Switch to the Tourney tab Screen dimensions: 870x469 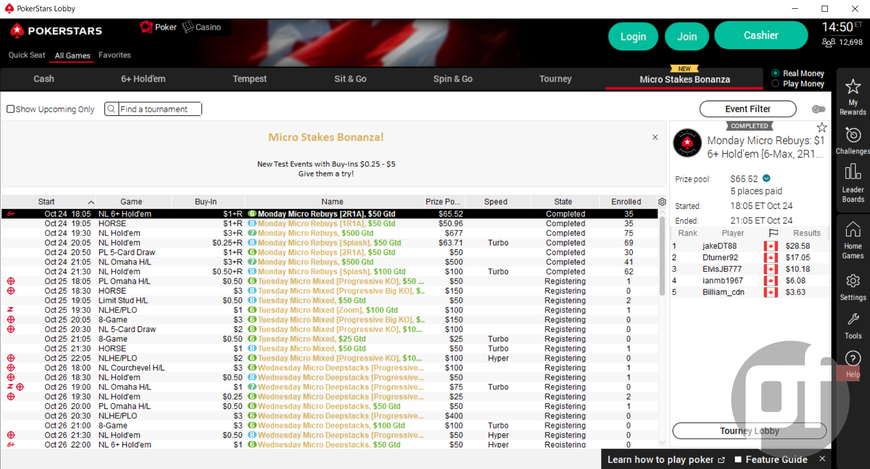[555, 79]
